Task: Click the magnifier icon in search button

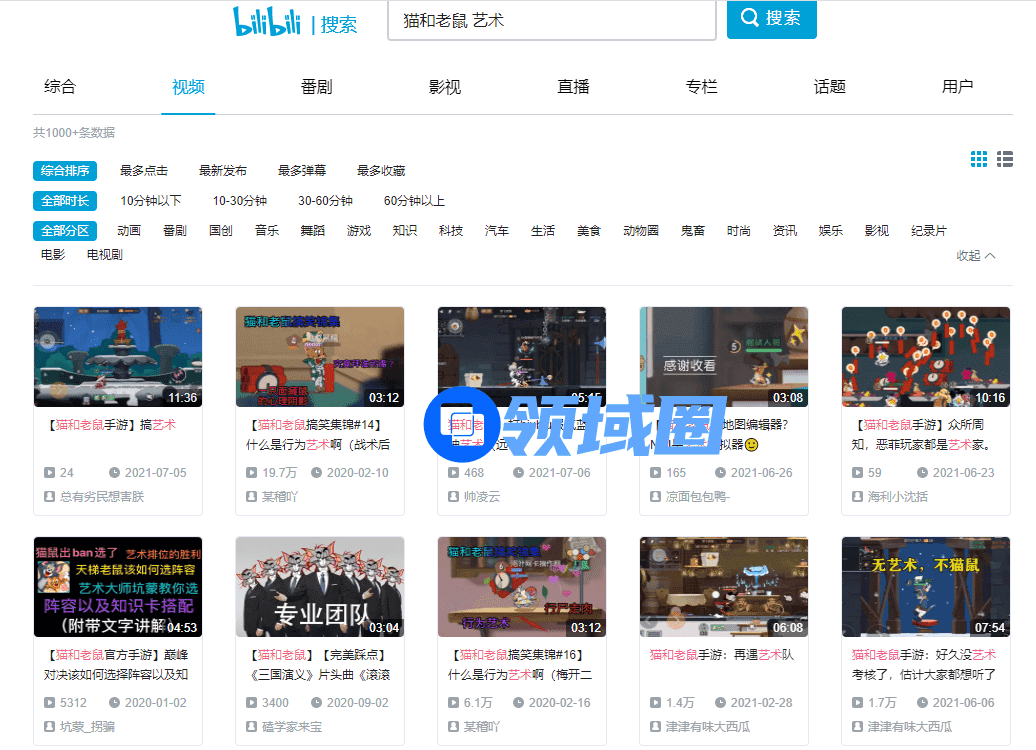Action: tap(750, 18)
